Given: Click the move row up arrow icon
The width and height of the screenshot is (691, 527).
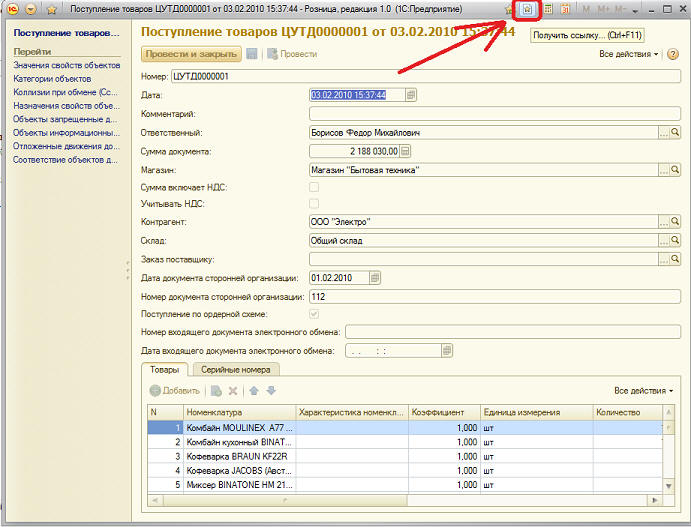Looking at the screenshot, I should [x=254, y=391].
